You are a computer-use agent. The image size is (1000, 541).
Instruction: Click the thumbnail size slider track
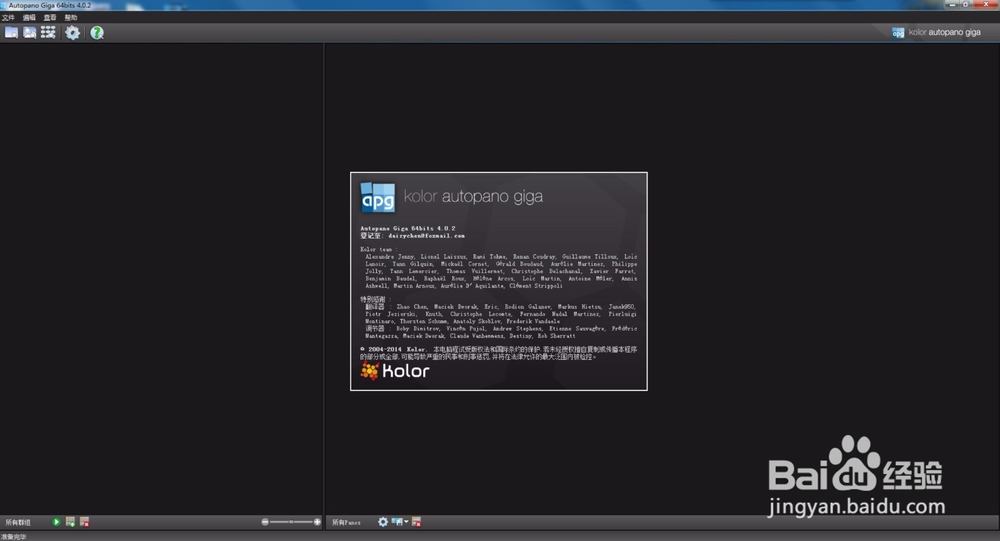tap(291, 522)
